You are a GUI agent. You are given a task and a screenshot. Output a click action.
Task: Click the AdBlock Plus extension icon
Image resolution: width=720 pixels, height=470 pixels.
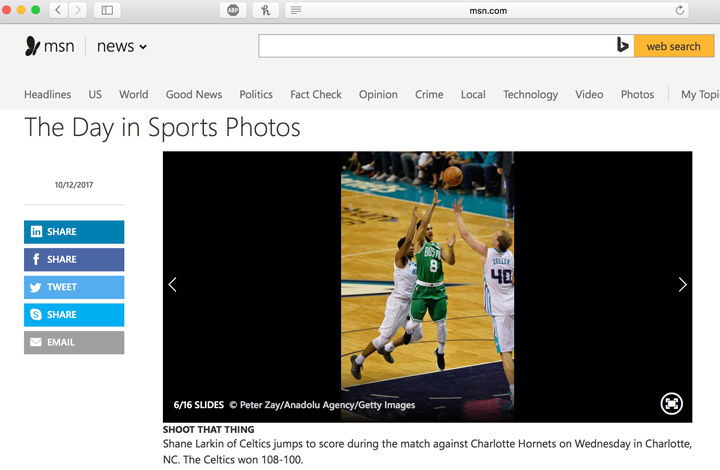(x=233, y=10)
